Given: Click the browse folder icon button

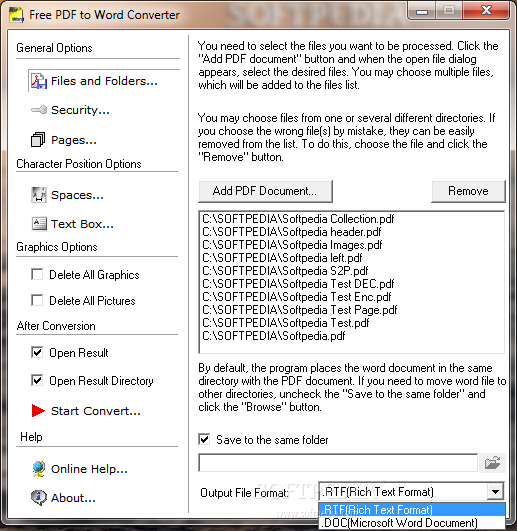Looking at the screenshot, I should pos(493,463).
